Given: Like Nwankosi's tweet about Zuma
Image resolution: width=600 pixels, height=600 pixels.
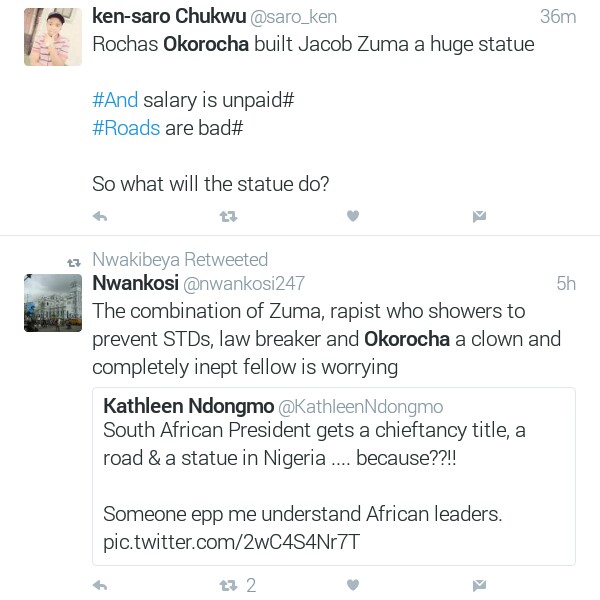Looking at the screenshot, I should [352, 585].
